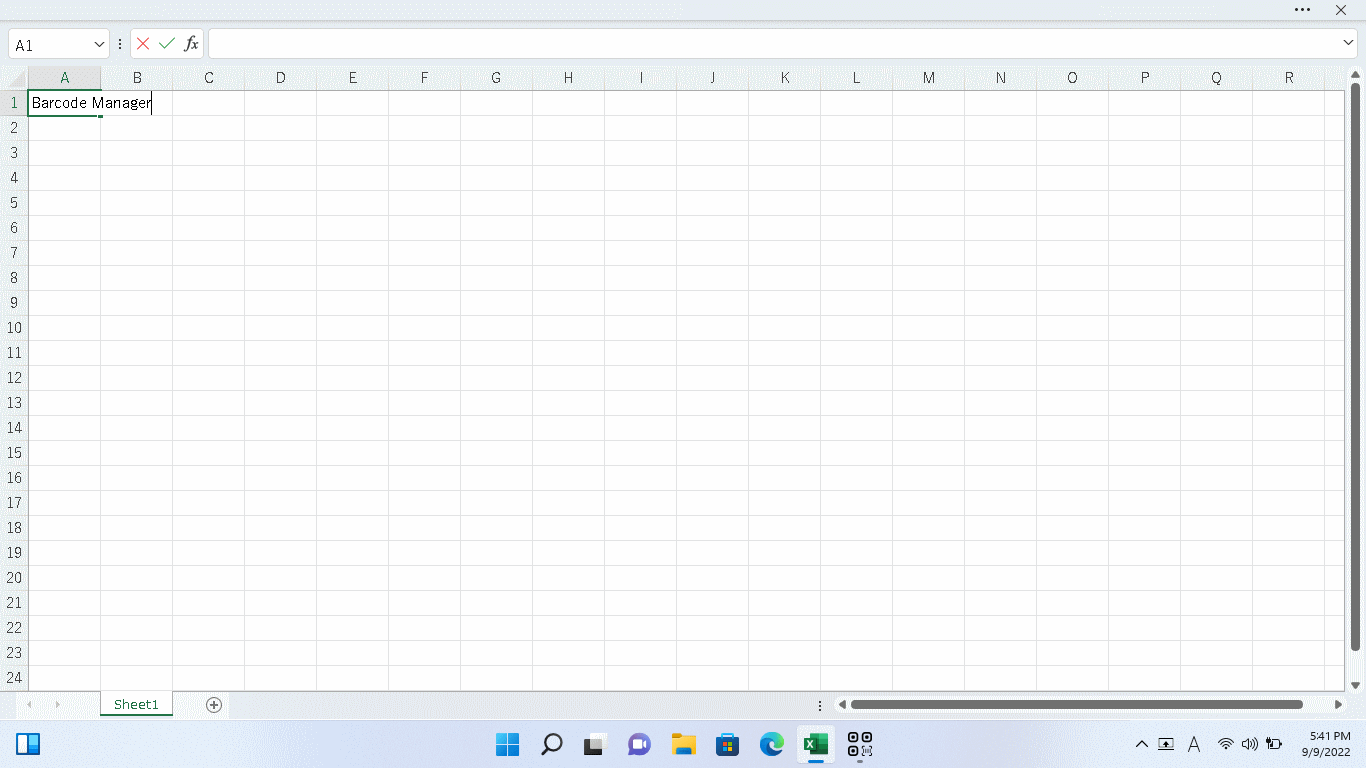Check battery status in the system tray
Viewport: 1366px width, 768px height.
click(x=1274, y=744)
